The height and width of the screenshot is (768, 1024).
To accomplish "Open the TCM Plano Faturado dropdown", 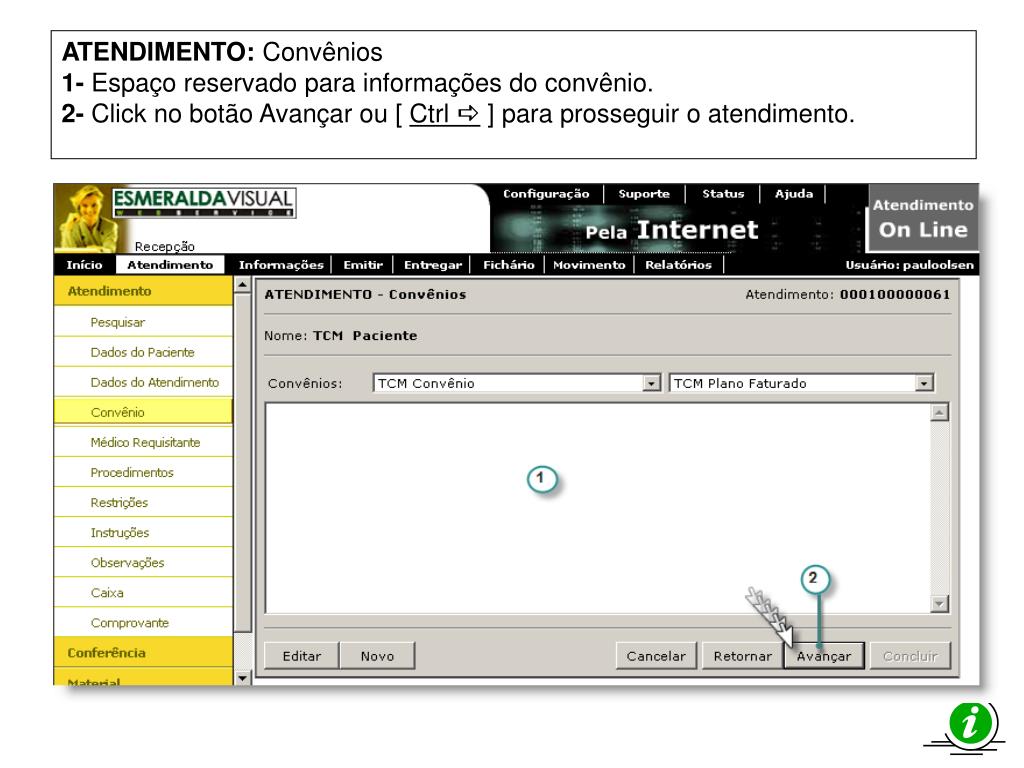I will point(924,383).
